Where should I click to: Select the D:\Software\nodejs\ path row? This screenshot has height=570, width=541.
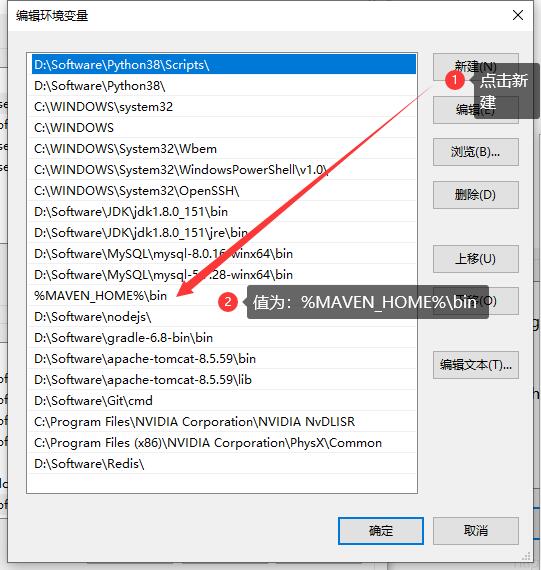tap(224, 316)
